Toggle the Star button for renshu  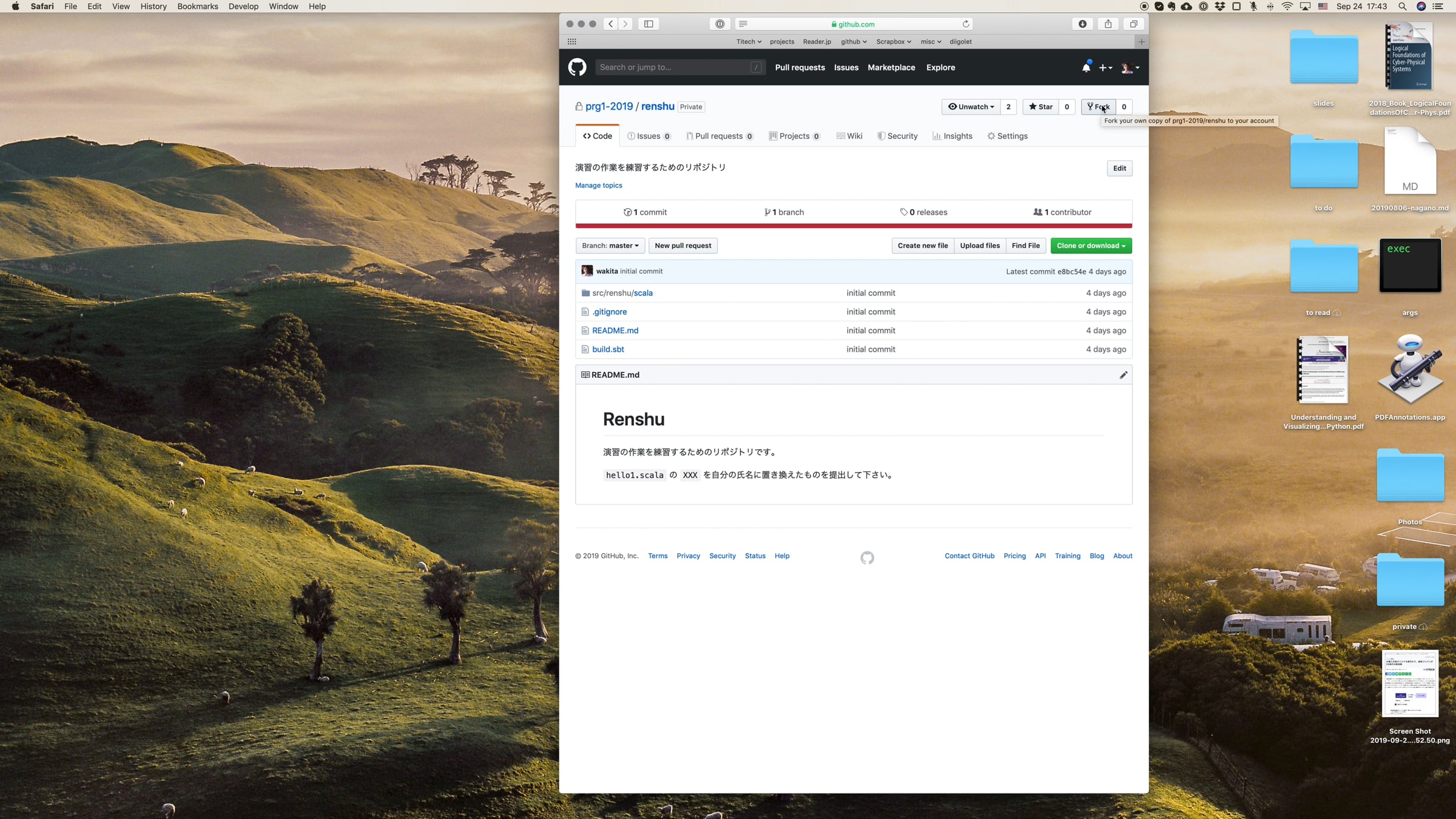click(1041, 107)
